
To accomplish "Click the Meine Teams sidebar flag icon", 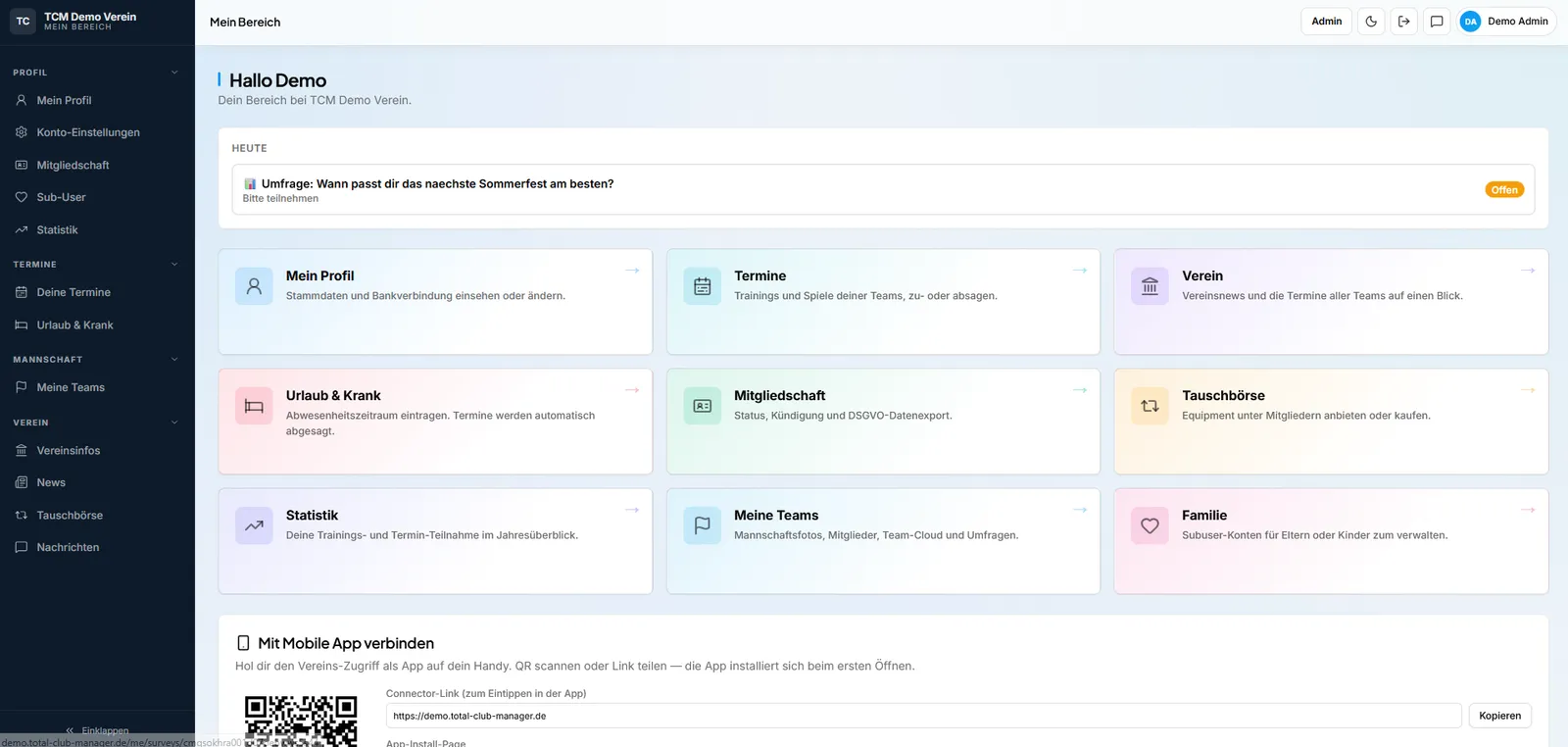I will tap(22, 387).
